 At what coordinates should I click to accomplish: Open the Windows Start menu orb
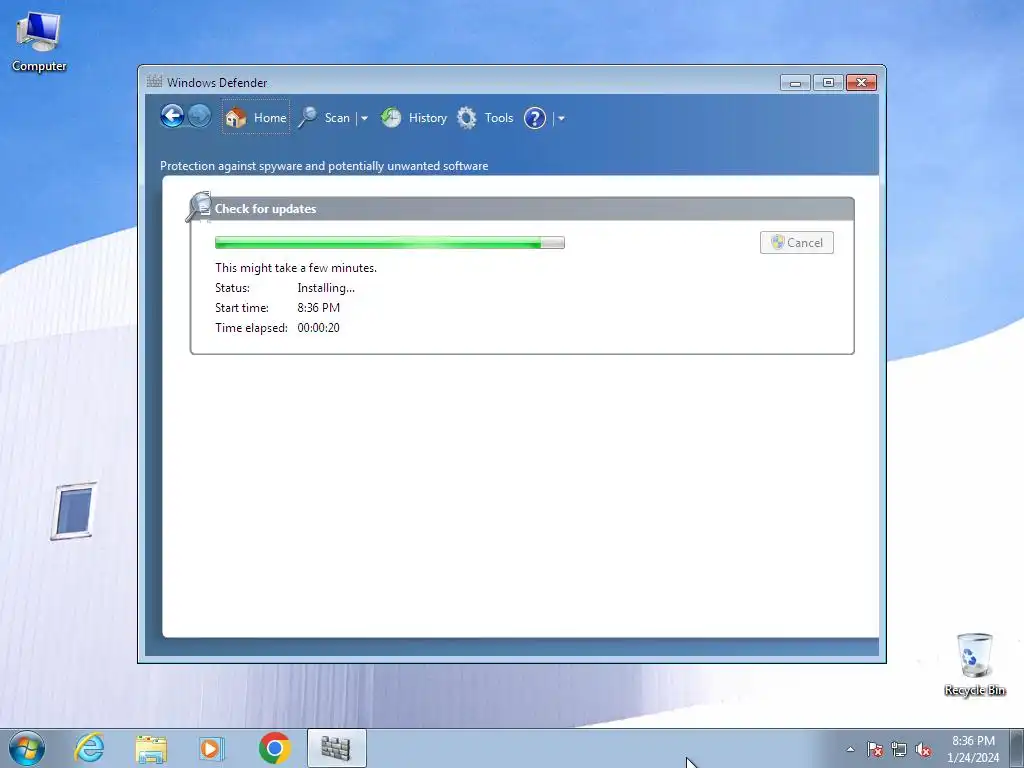click(x=27, y=748)
